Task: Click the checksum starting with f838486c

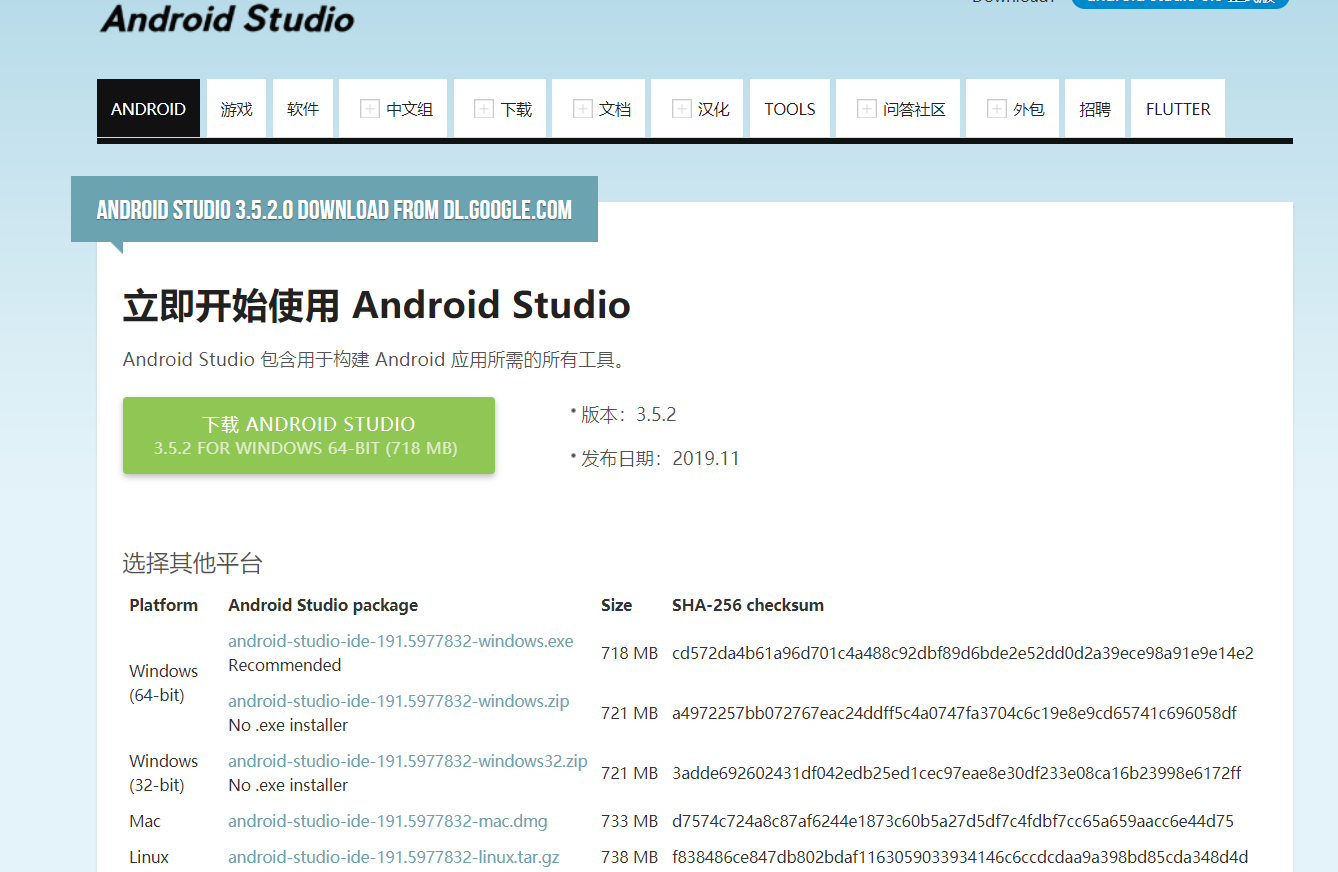Action: tap(960, 857)
